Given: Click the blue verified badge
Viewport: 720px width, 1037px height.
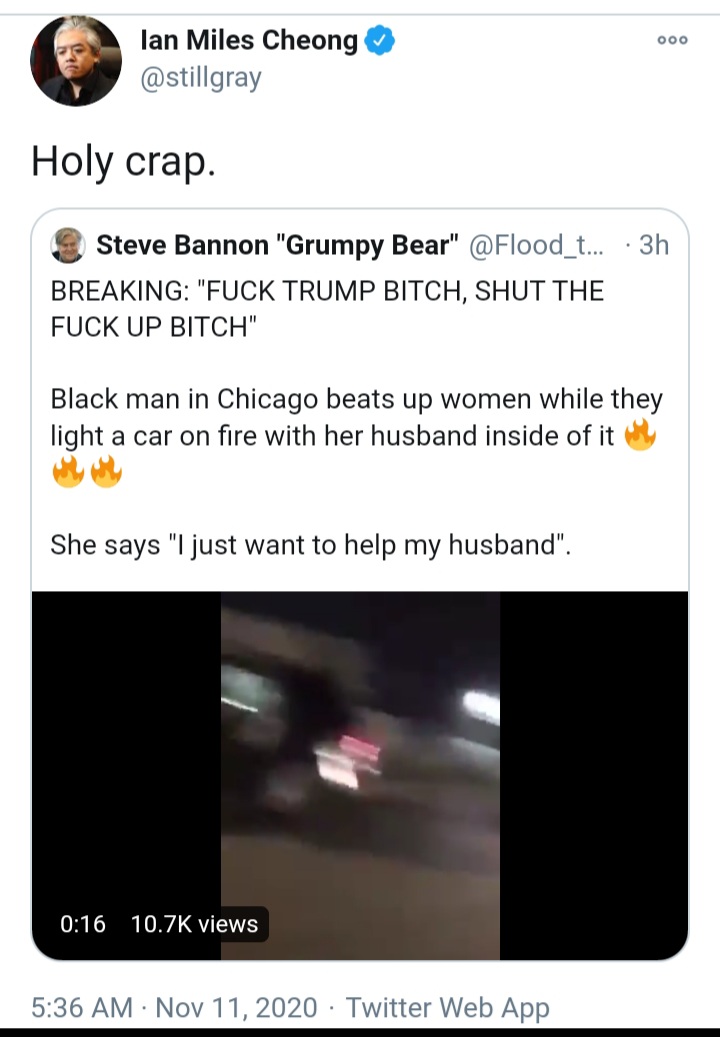Looking at the screenshot, I should (380, 40).
